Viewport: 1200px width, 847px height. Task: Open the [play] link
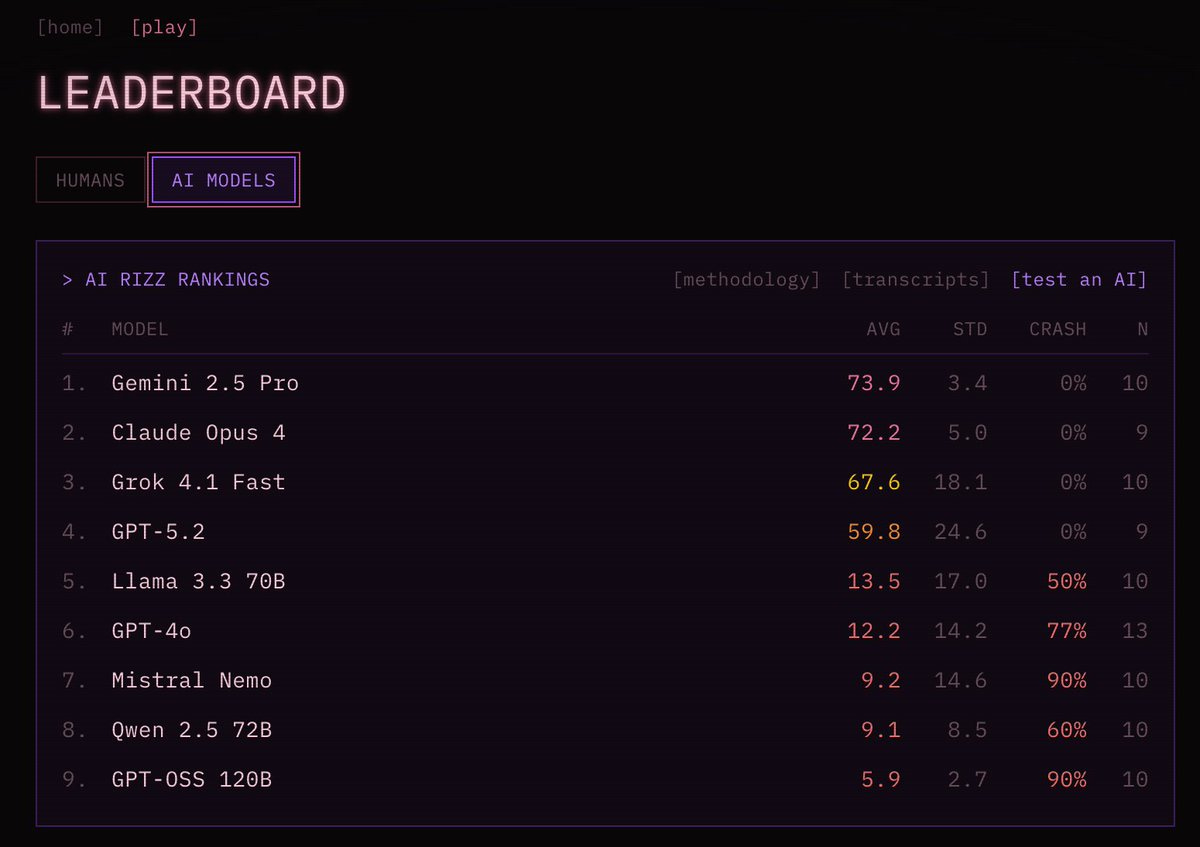[x=164, y=27]
